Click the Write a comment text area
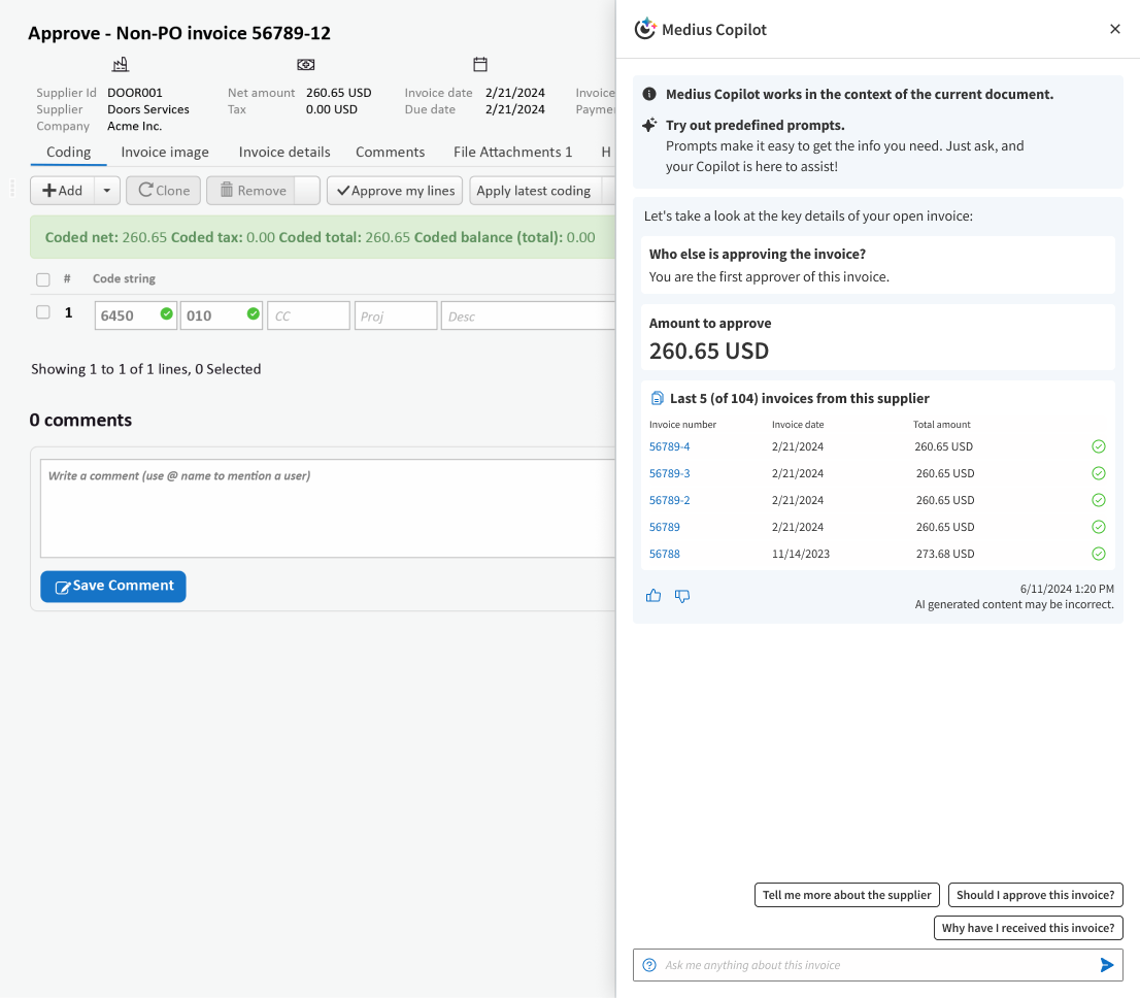 coord(328,508)
